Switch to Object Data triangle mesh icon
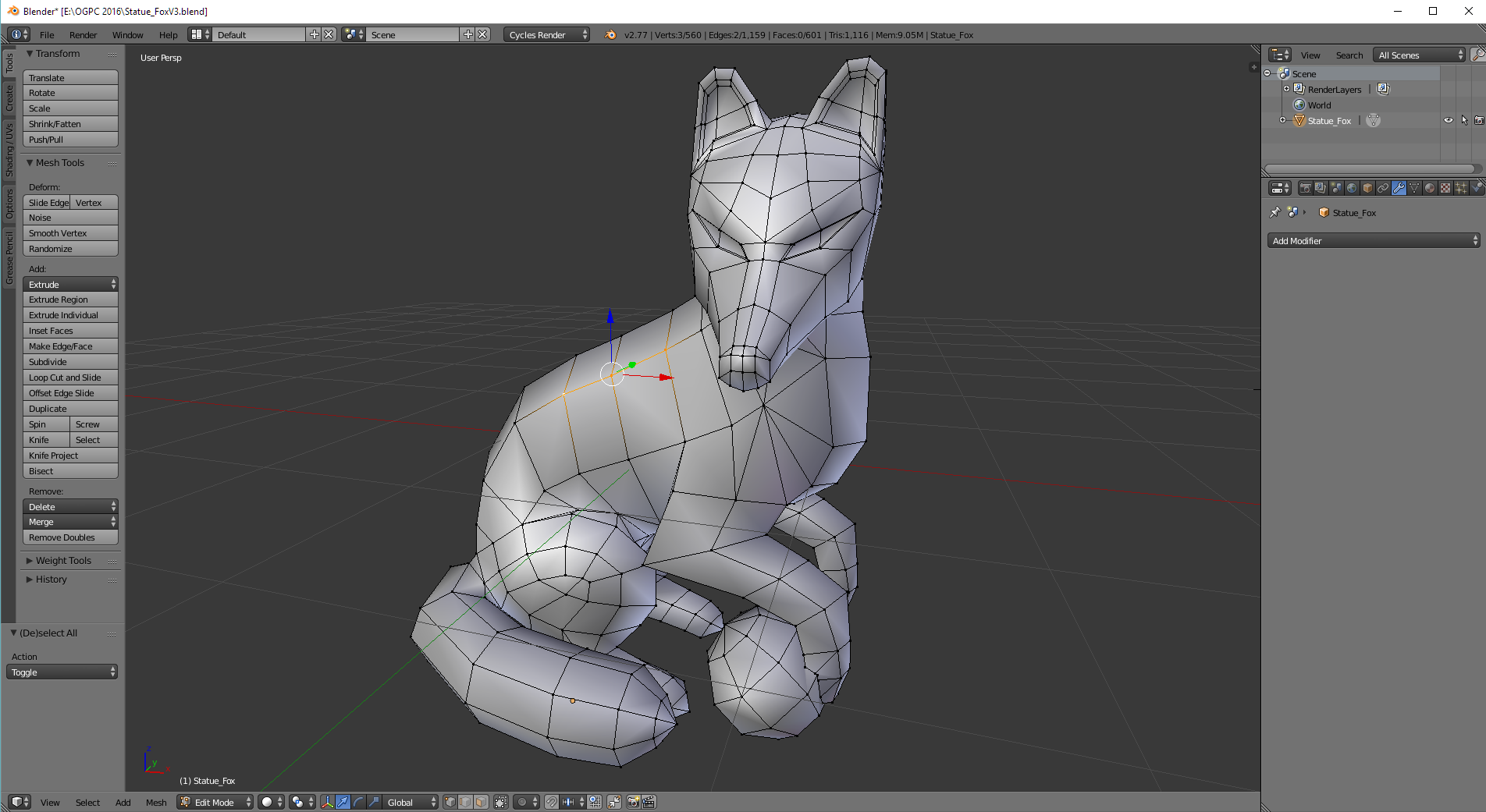1486x812 pixels. [1414, 187]
